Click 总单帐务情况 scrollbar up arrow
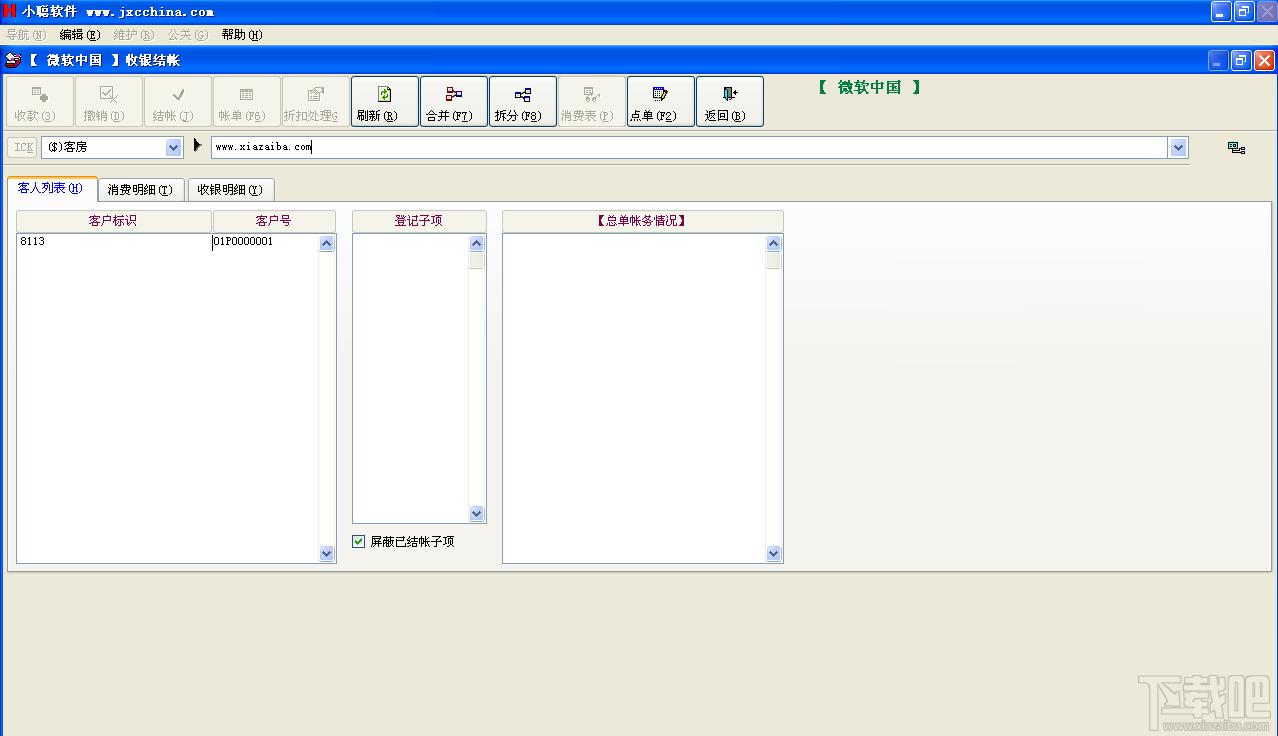The width and height of the screenshot is (1278, 736). (774, 243)
